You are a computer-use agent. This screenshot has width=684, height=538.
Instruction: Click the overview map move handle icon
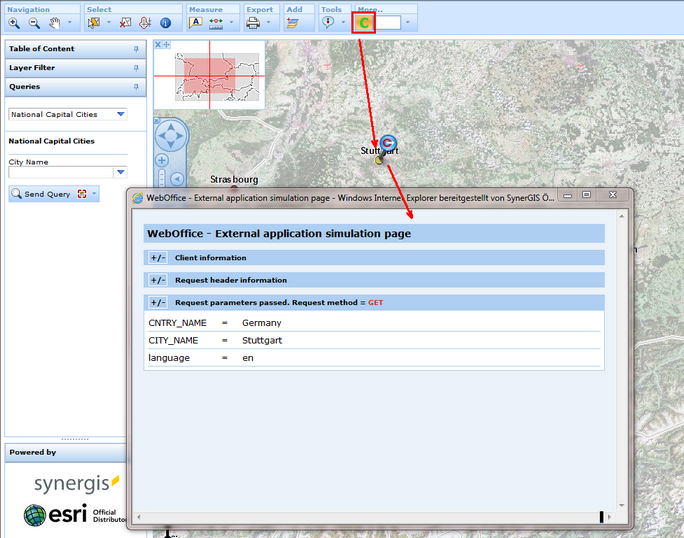coord(166,45)
